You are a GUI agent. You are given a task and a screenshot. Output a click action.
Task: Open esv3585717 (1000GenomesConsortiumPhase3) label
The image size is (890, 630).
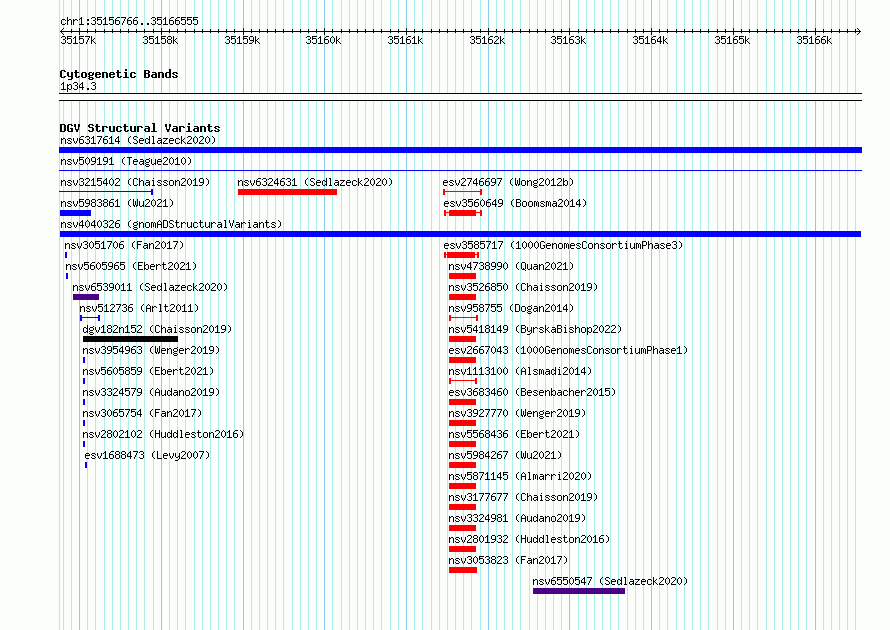[563, 245]
